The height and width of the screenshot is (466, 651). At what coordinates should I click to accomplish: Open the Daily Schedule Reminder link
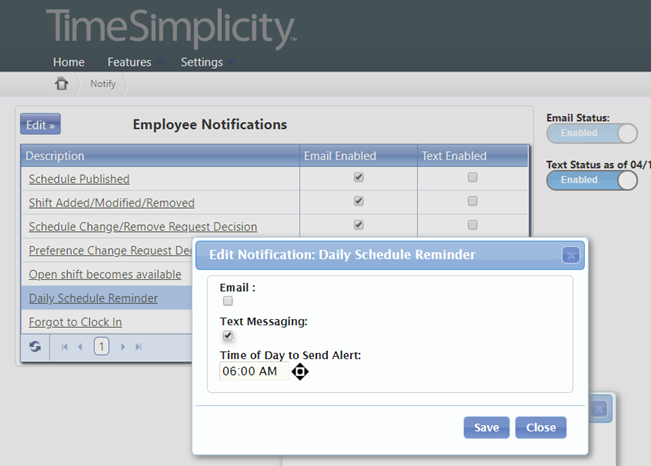coord(93,298)
